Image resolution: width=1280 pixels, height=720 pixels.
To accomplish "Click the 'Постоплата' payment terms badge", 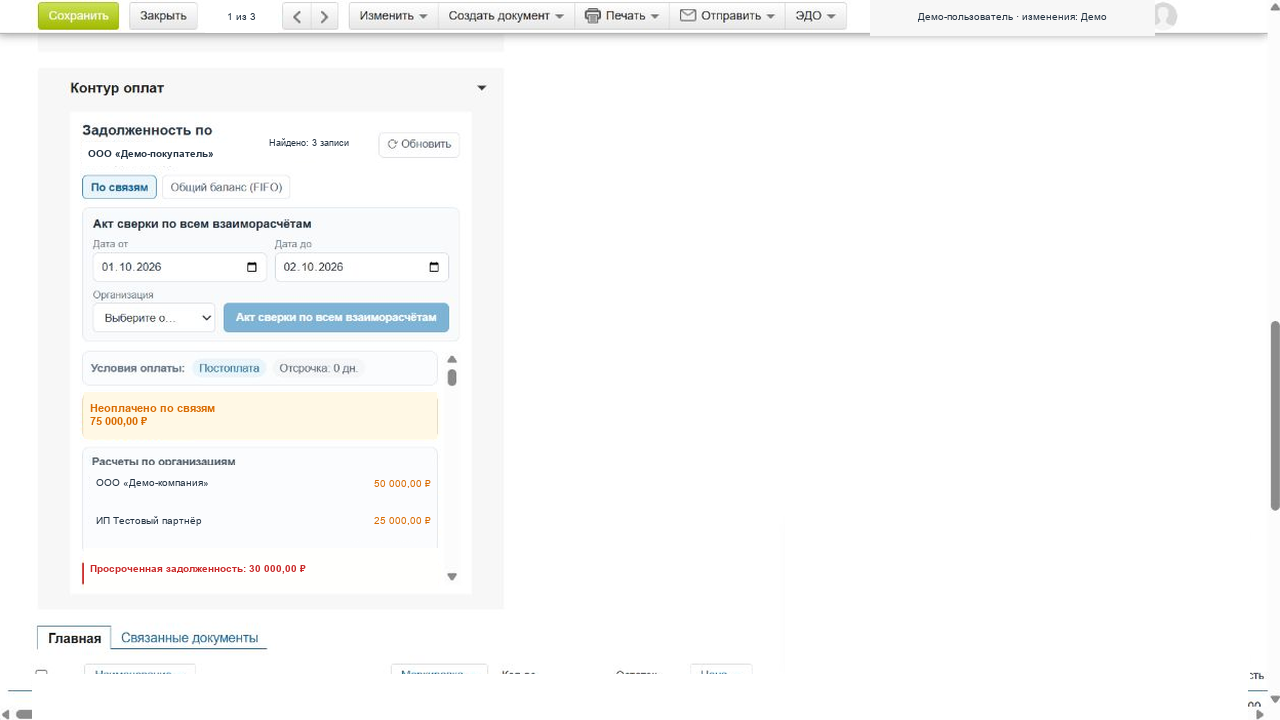I will pyautogui.click(x=229, y=368).
